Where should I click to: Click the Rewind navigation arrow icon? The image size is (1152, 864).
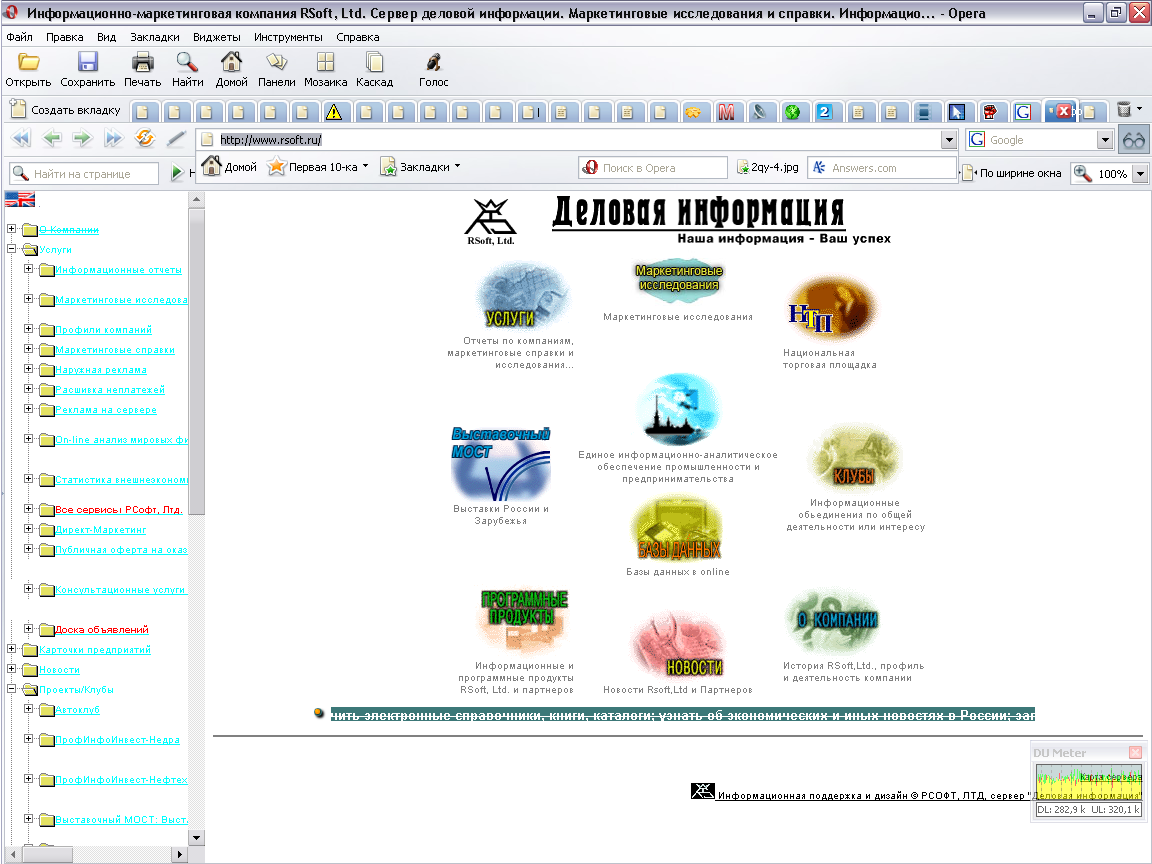21,137
